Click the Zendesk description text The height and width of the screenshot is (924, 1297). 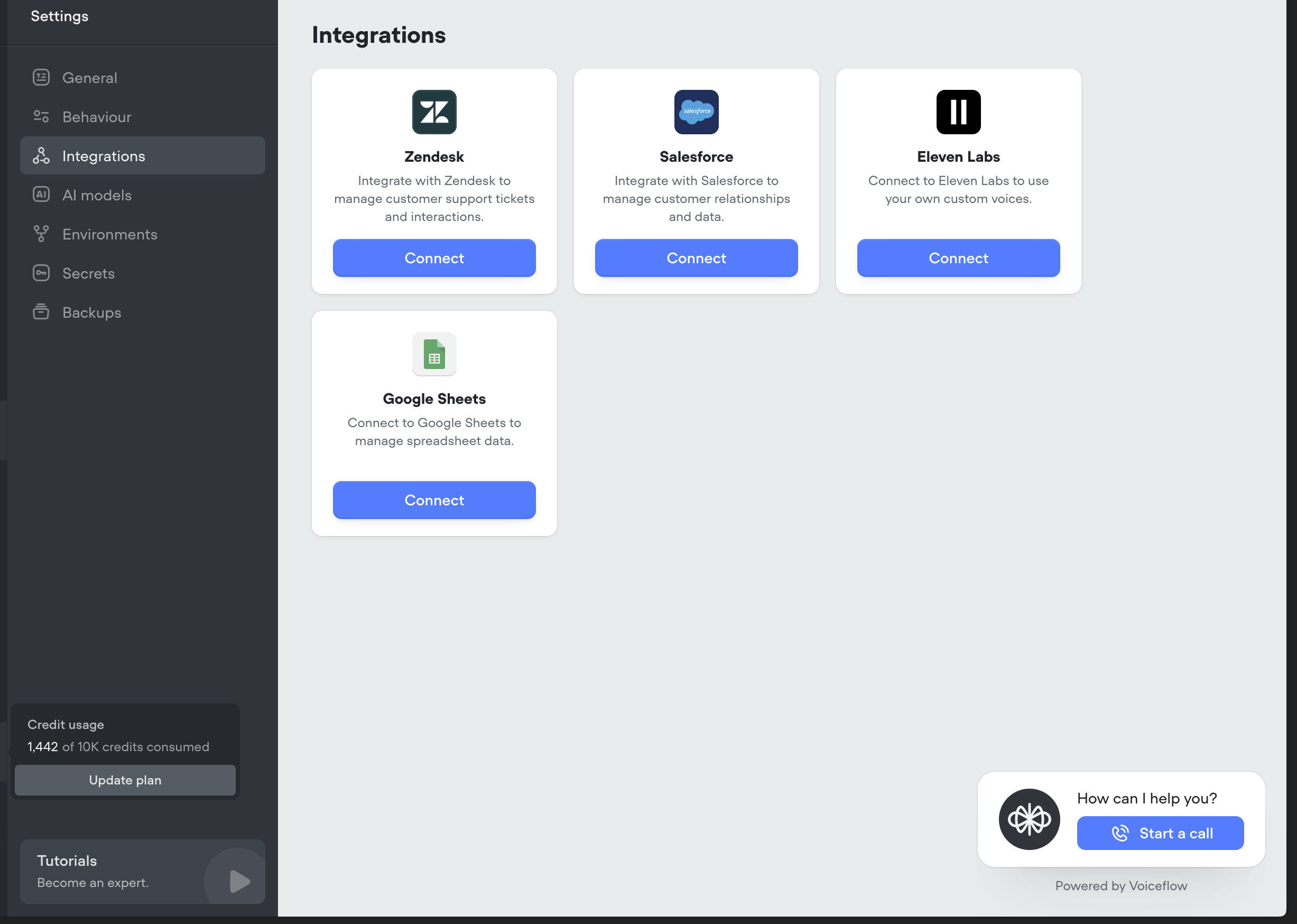point(434,199)
